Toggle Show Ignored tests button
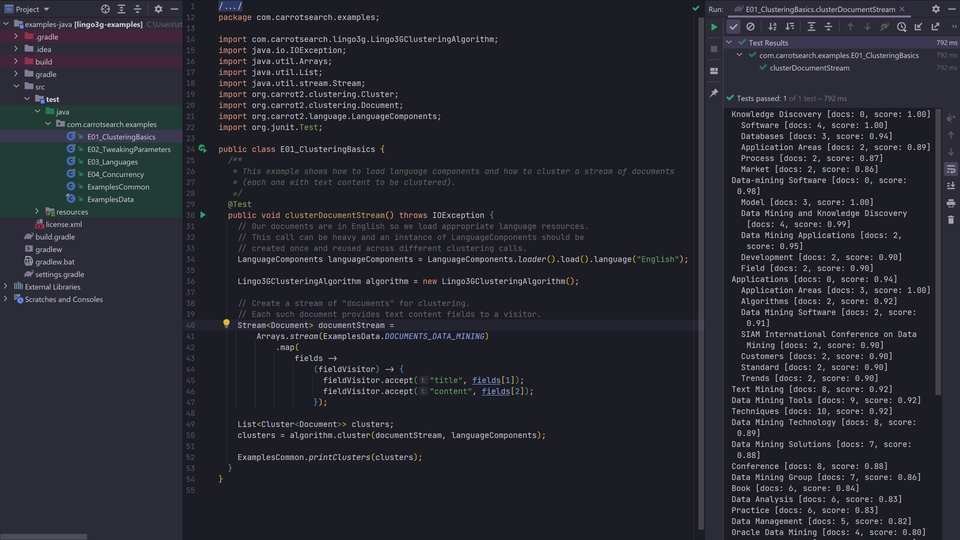The width and height of the screenshot is (960, 540). [x=751, y=27]
